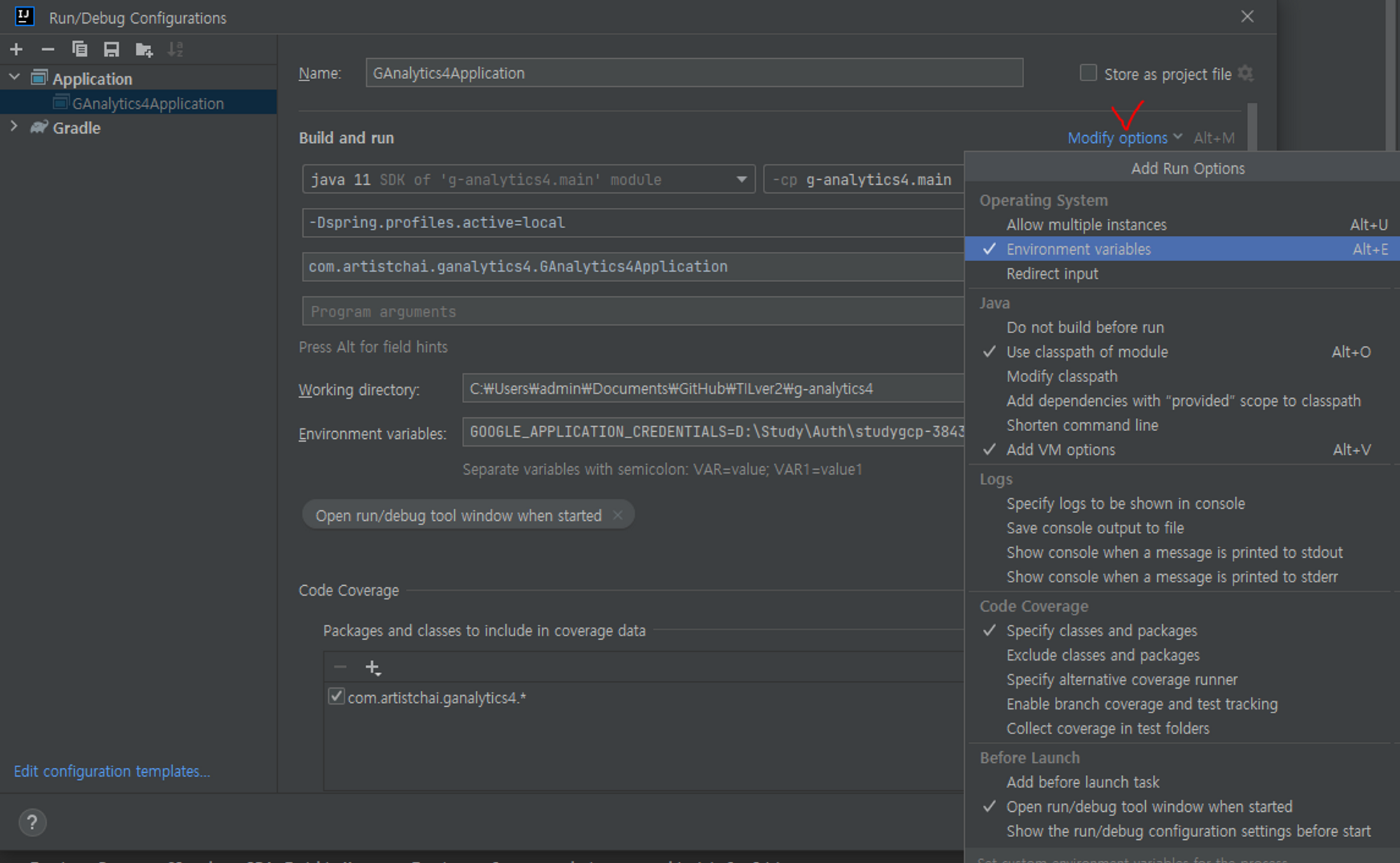Click the Remove Configuration minus icon

coord(48,49)
